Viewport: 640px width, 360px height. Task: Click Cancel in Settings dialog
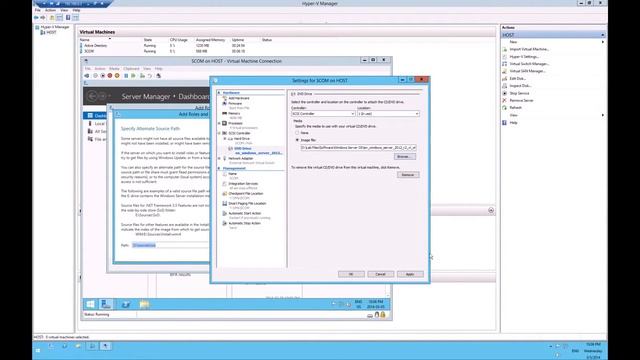(380, 274)
